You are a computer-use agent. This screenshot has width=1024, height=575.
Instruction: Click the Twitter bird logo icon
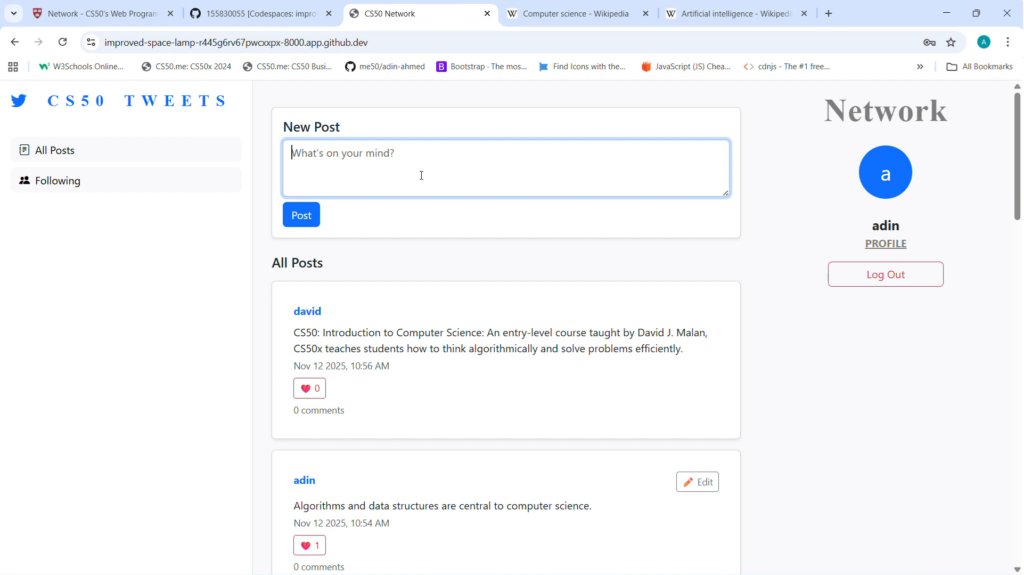pos(18,101)
